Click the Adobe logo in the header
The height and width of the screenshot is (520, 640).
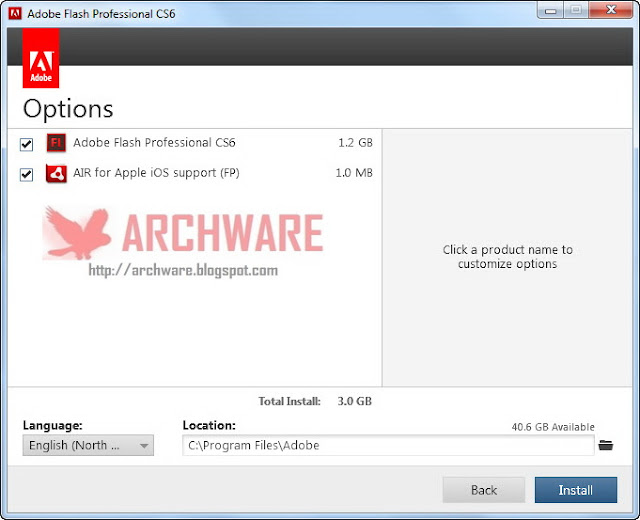point(41,58)
